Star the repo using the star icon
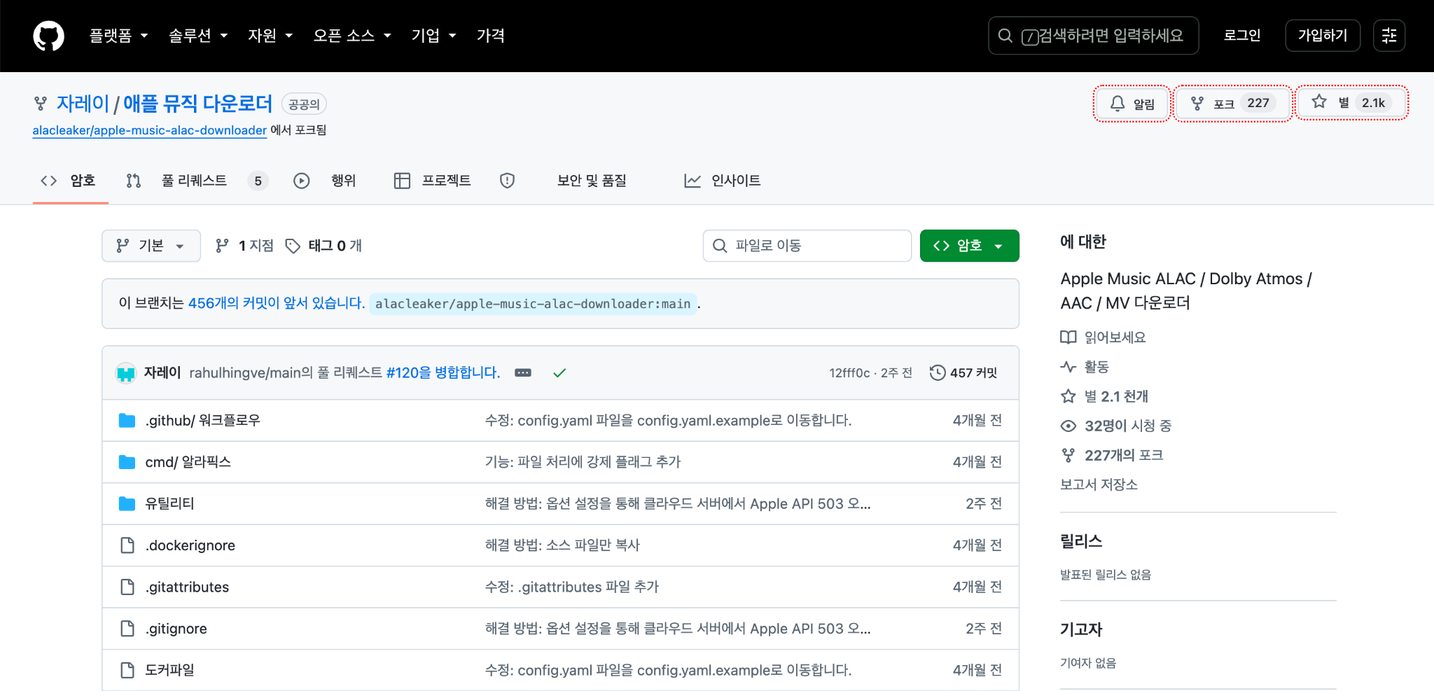Viewport: 1434px width, 691px height. 1319,102
